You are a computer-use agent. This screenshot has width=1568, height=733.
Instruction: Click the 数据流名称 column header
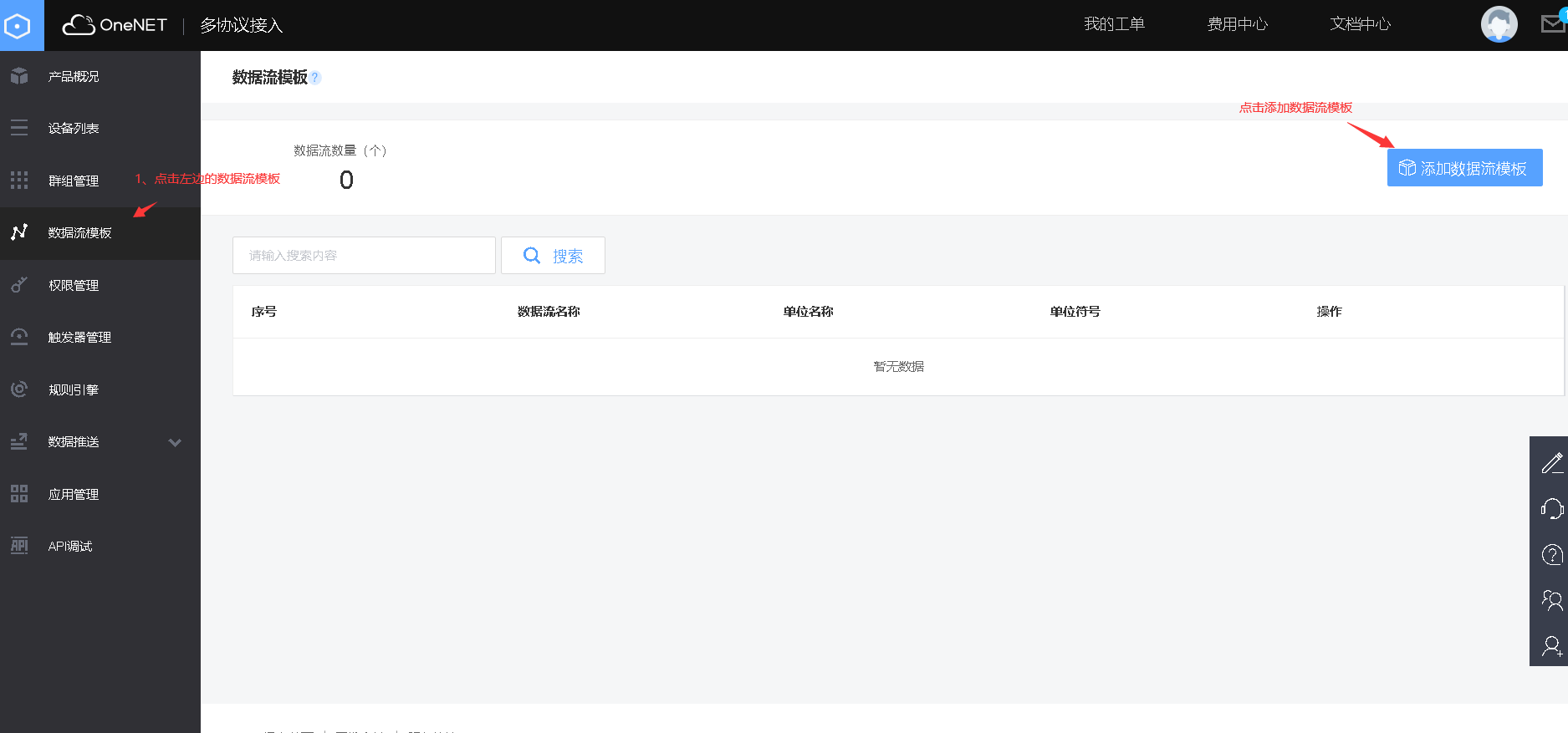click(549, 311)
